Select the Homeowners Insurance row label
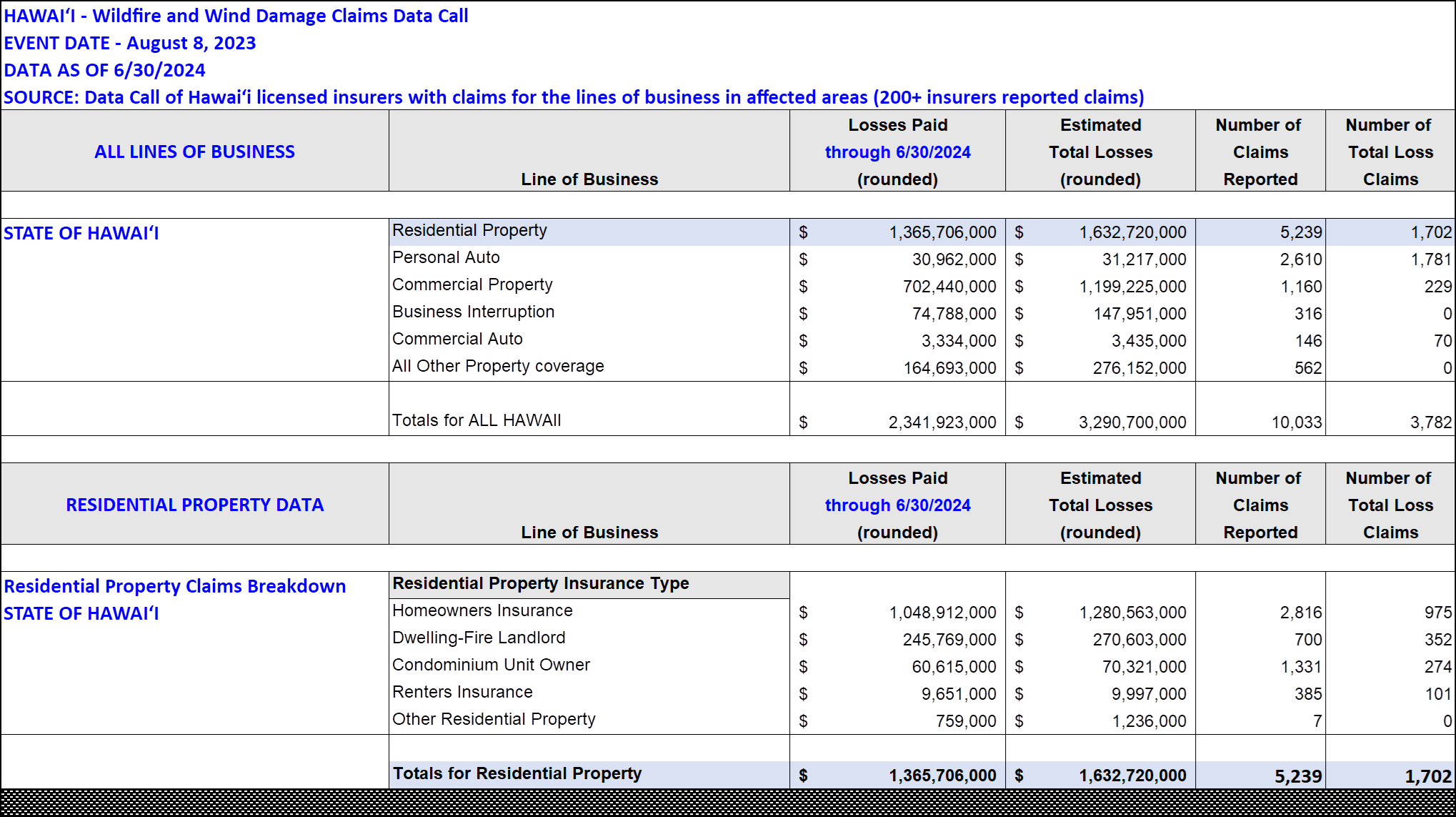The image size is (1456, 817). pos(482,610)
